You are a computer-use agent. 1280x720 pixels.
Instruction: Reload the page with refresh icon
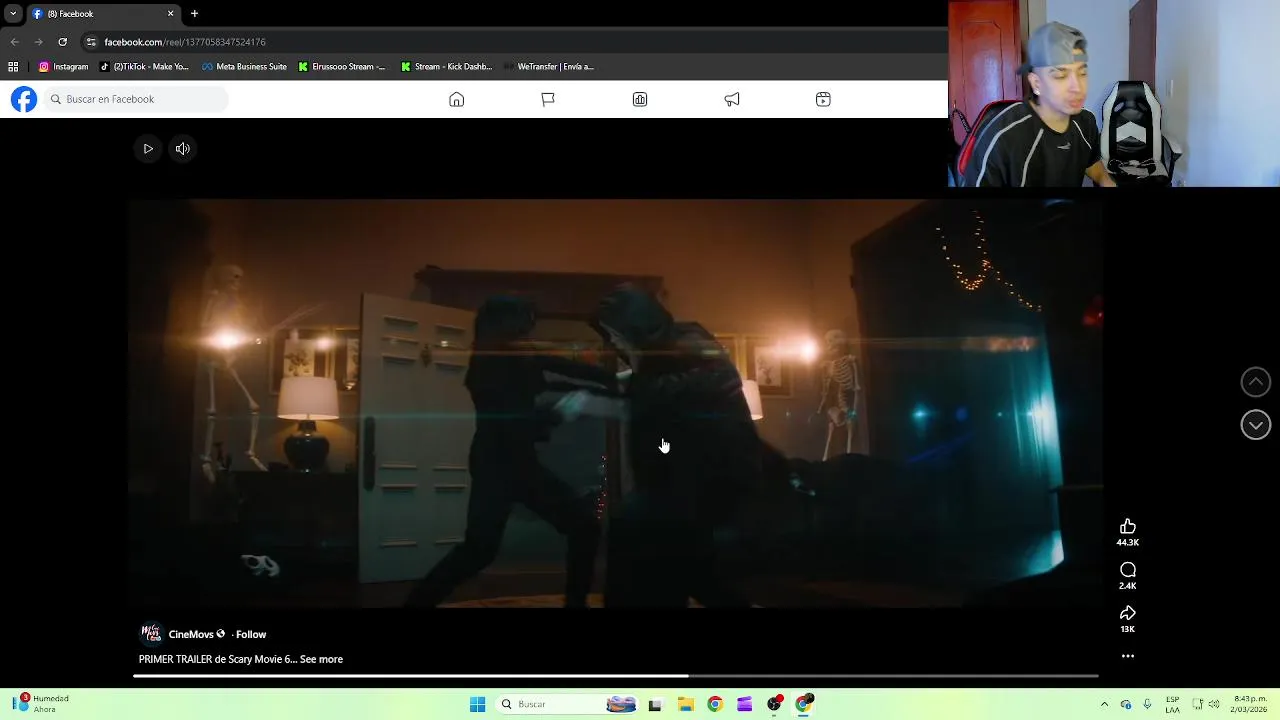click(62, 42)
